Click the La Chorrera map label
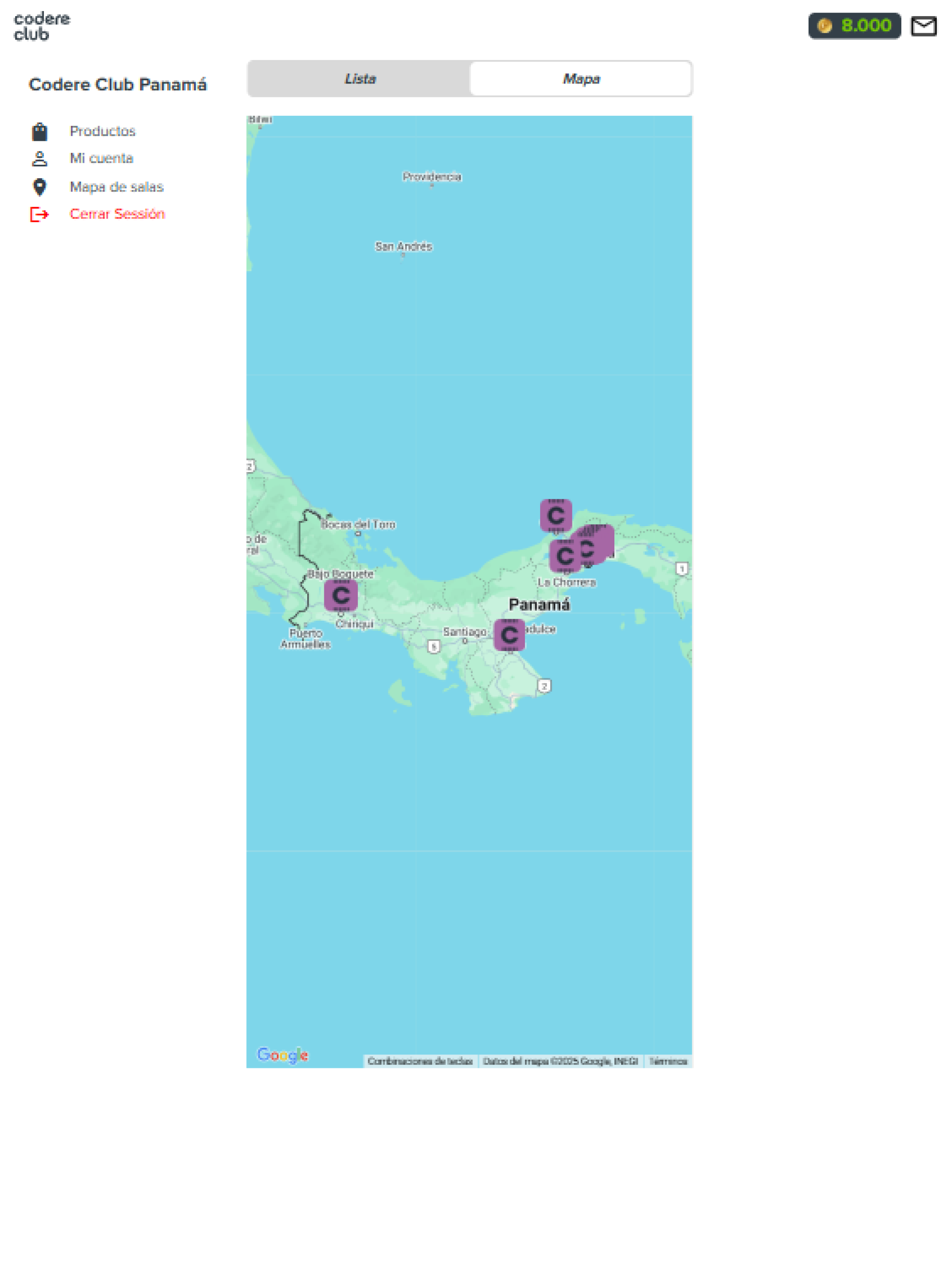The width and height of the screenshot is (952, 1270). (x=566, y=582)
